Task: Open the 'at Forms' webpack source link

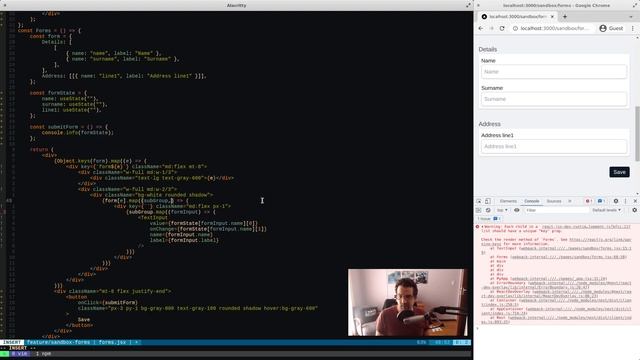Action: pyautogui.click(x=568, y=257)
